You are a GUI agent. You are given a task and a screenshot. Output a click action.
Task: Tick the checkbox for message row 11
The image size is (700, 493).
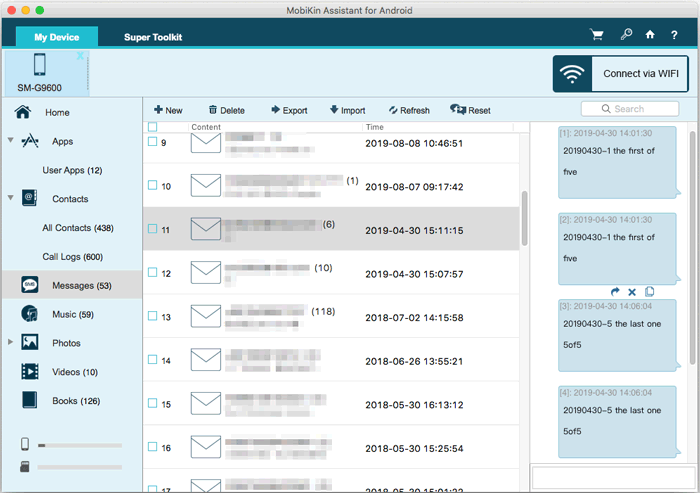click(152, 229)
